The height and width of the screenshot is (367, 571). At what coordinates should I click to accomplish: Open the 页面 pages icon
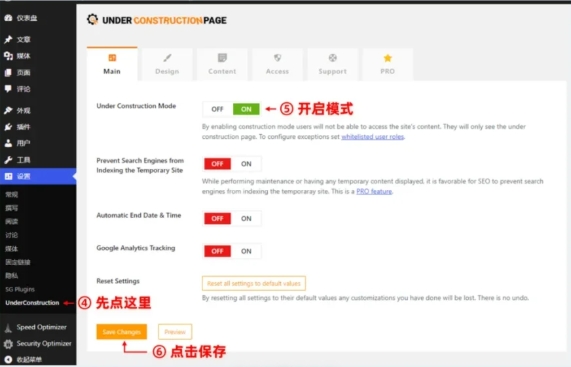pyautogui.click(x=8, y=72)
